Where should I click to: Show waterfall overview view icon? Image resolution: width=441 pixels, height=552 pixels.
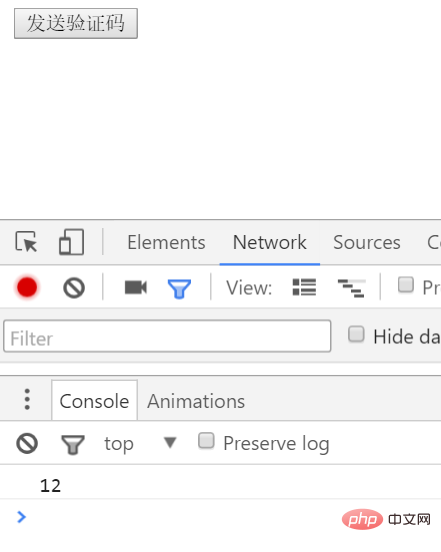click(351, 288)
